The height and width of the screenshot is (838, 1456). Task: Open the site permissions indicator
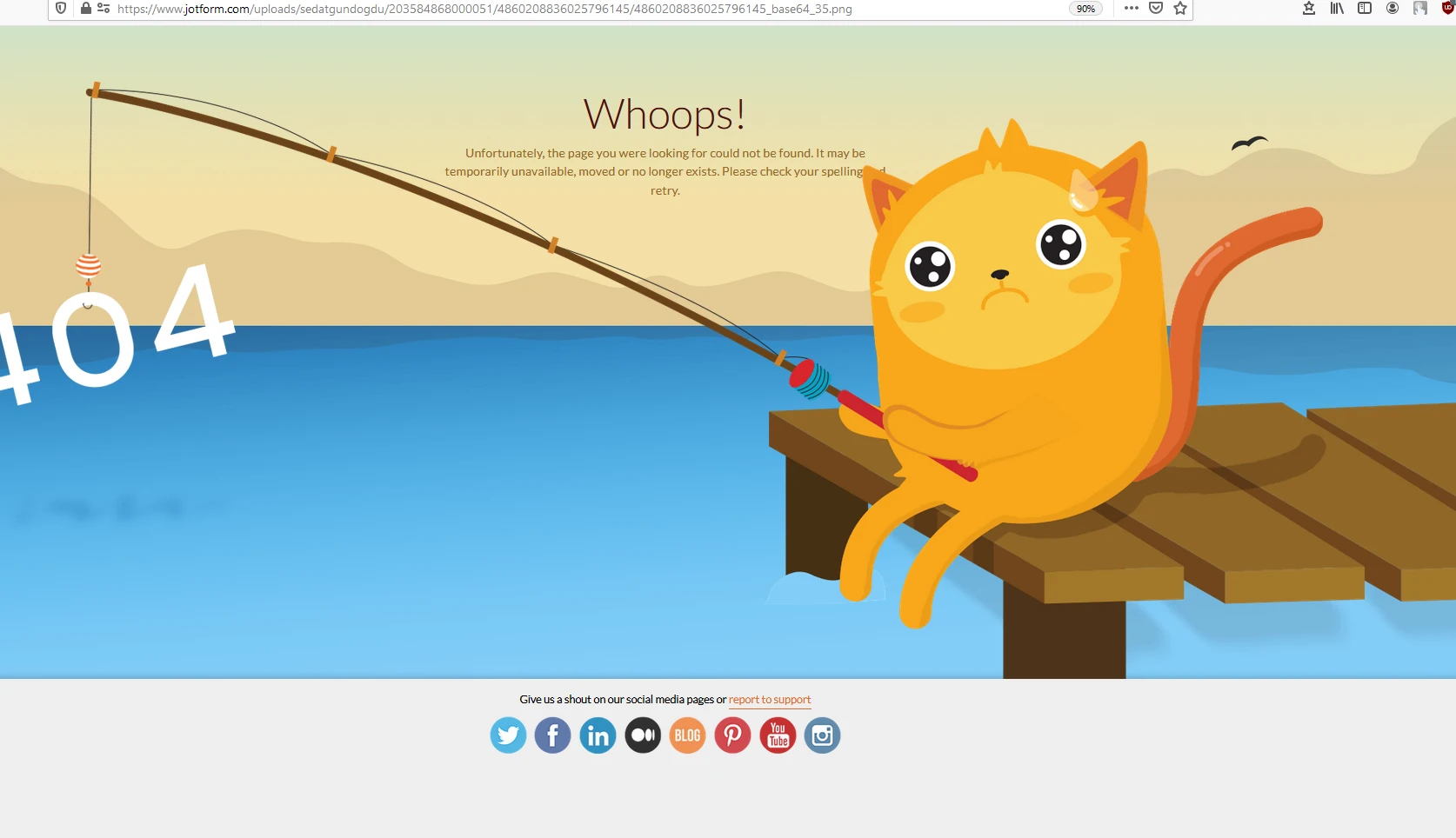[x=104, y=9]
